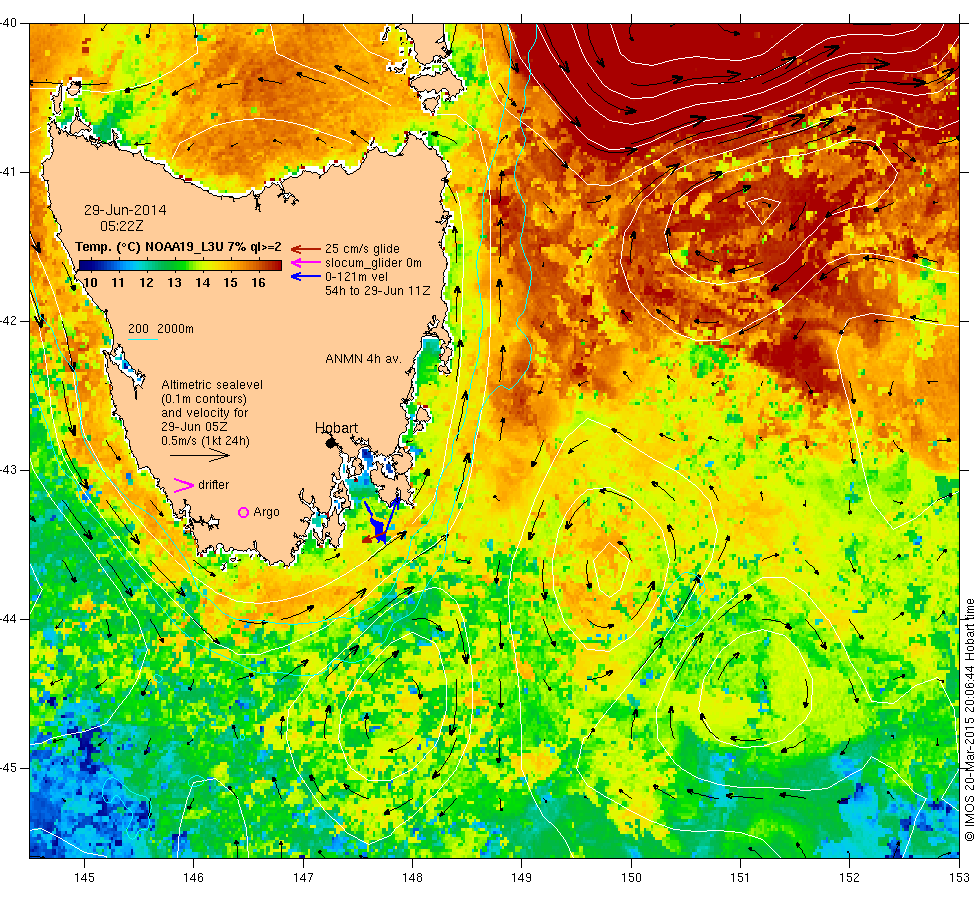980x900 pixels.
Task: Click the 0.5m/s (1kt 24h) label
Action: [x=206, y=441]
